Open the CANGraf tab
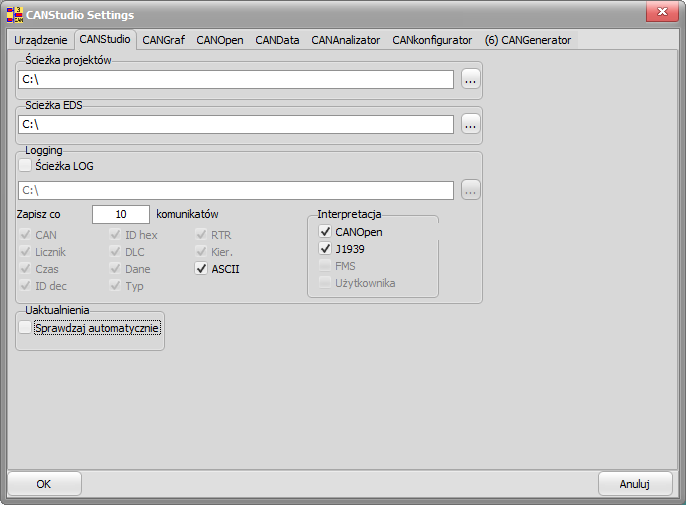The image size is (686, 505). click(x=164, y=40)
